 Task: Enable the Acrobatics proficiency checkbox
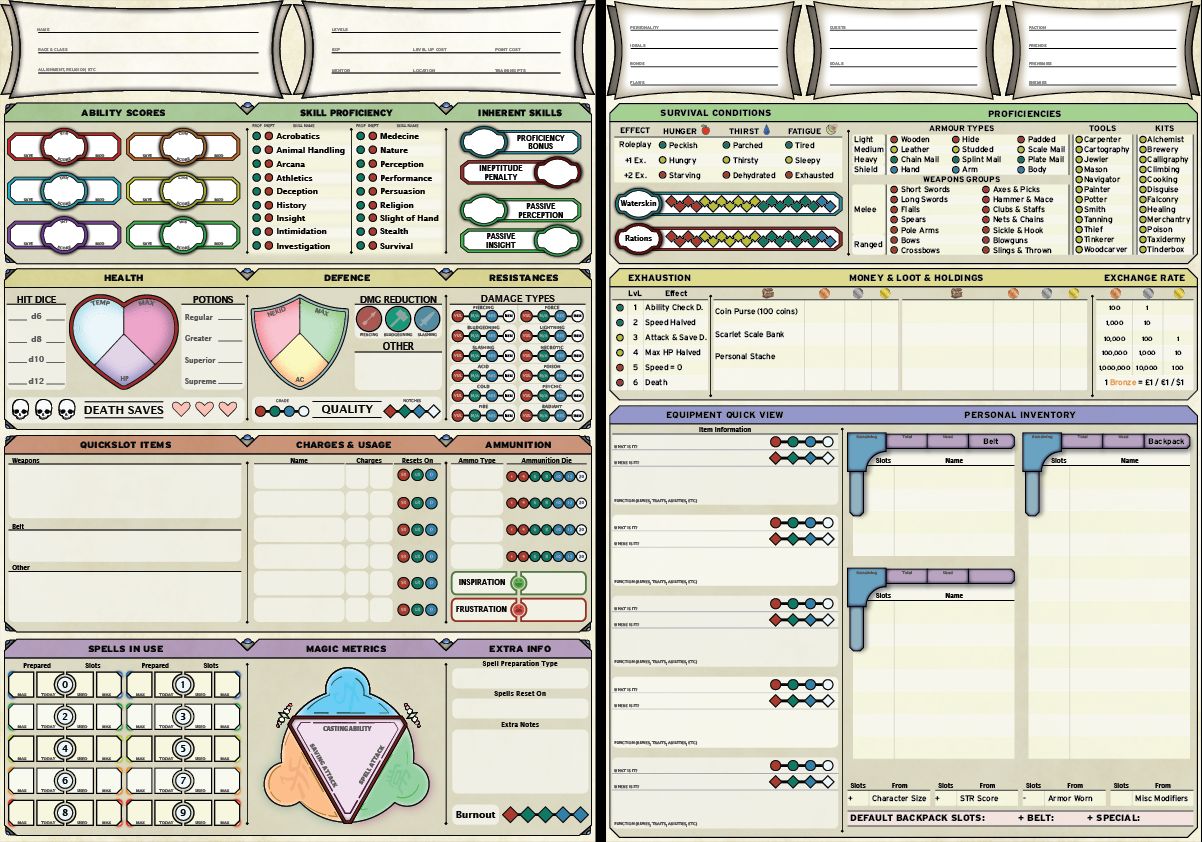click(257, 136)
